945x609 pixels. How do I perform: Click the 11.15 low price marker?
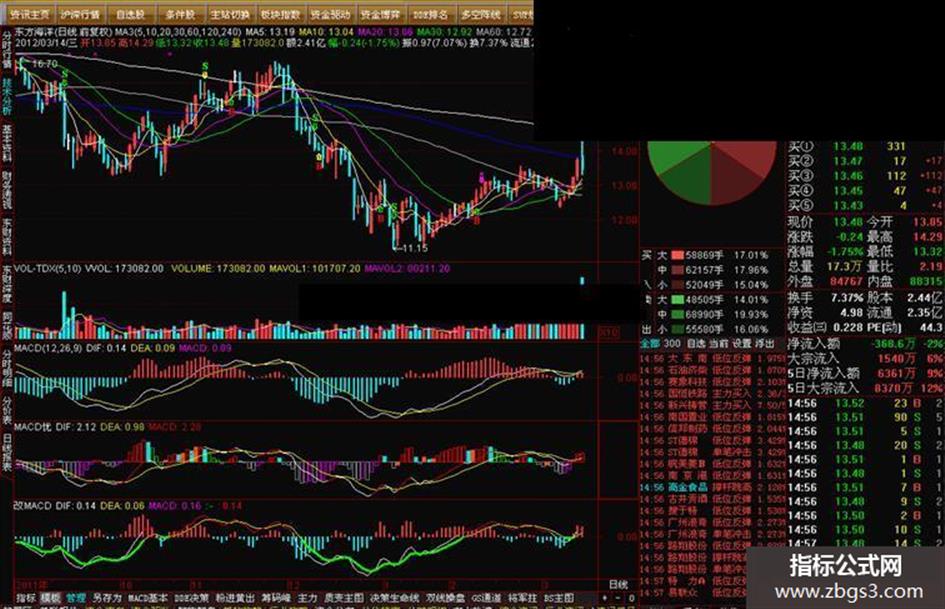pyautogui.click(x=415, y=248)
